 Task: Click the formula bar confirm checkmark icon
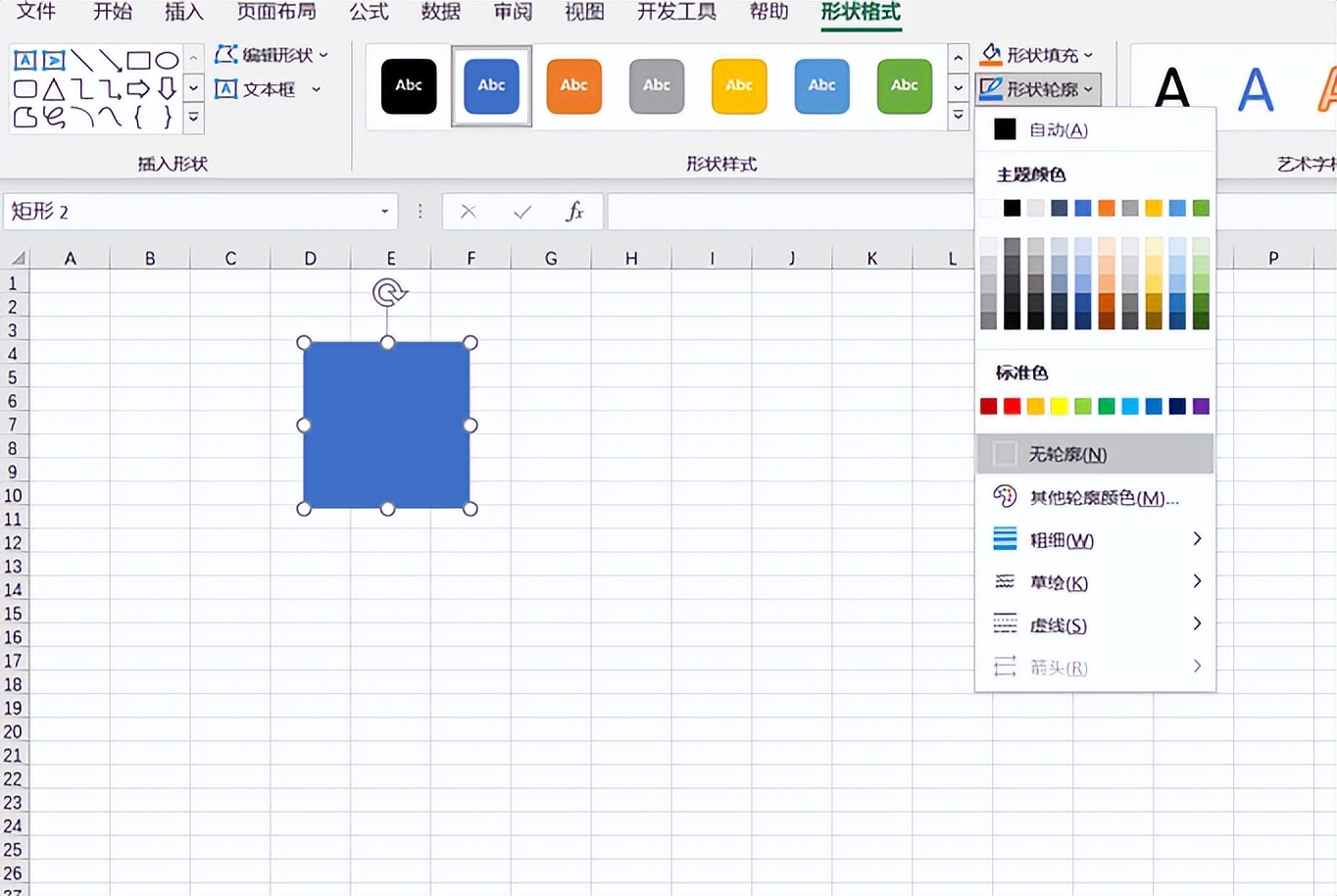(522, 212)
